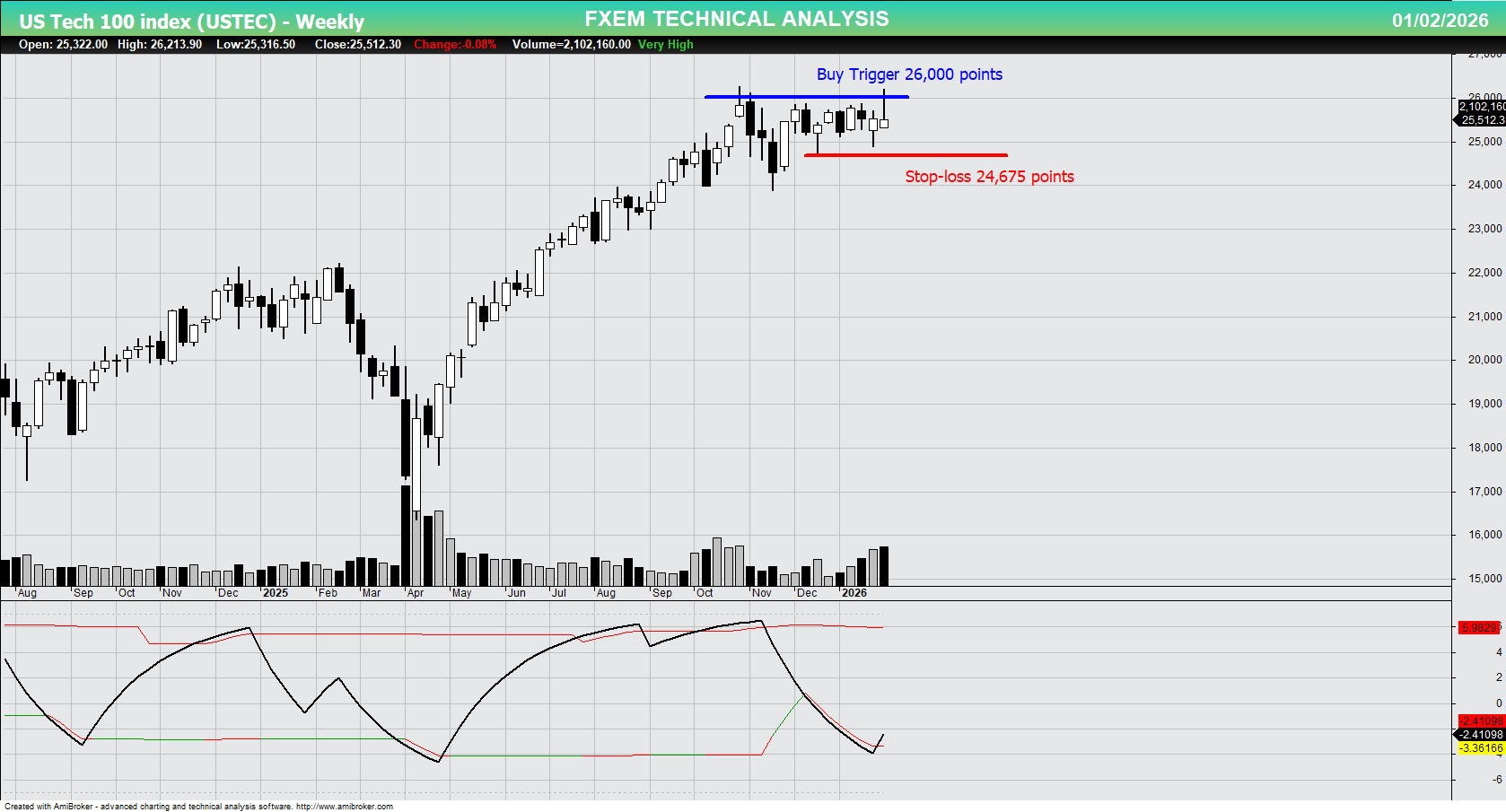Click the tallest April volume bar
1506x812 pixels.
(x=405, y=538)
